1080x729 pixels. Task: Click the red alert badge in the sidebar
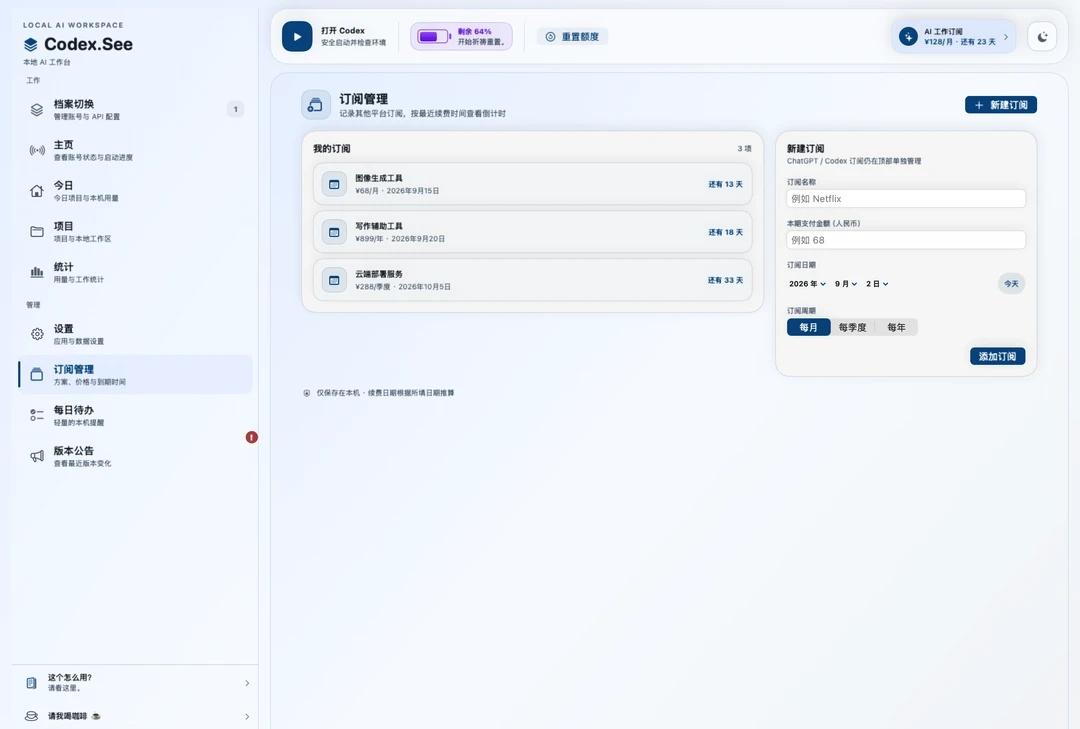click(x=252, y=437)
